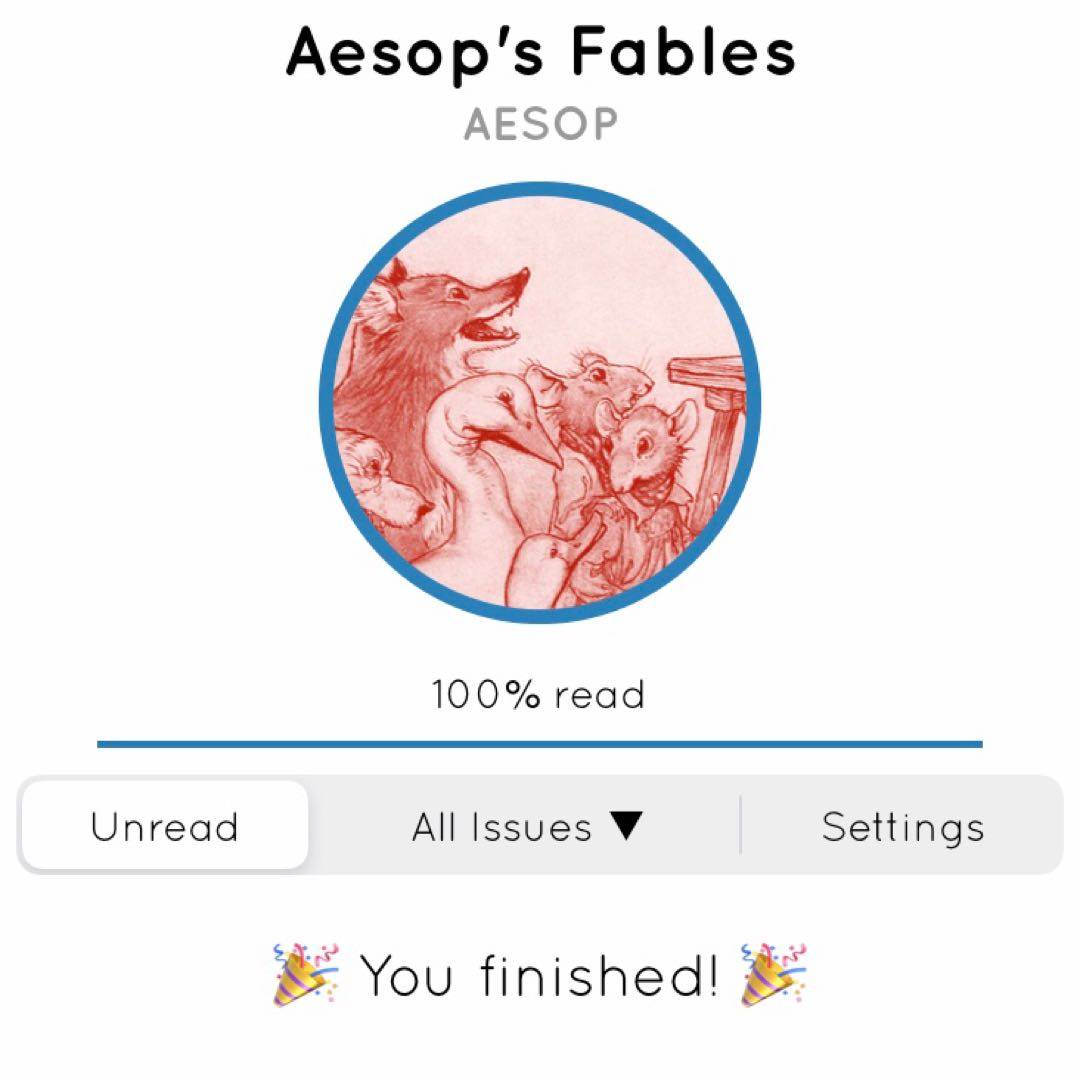Click the blue reading progress bar

point(540,744)
